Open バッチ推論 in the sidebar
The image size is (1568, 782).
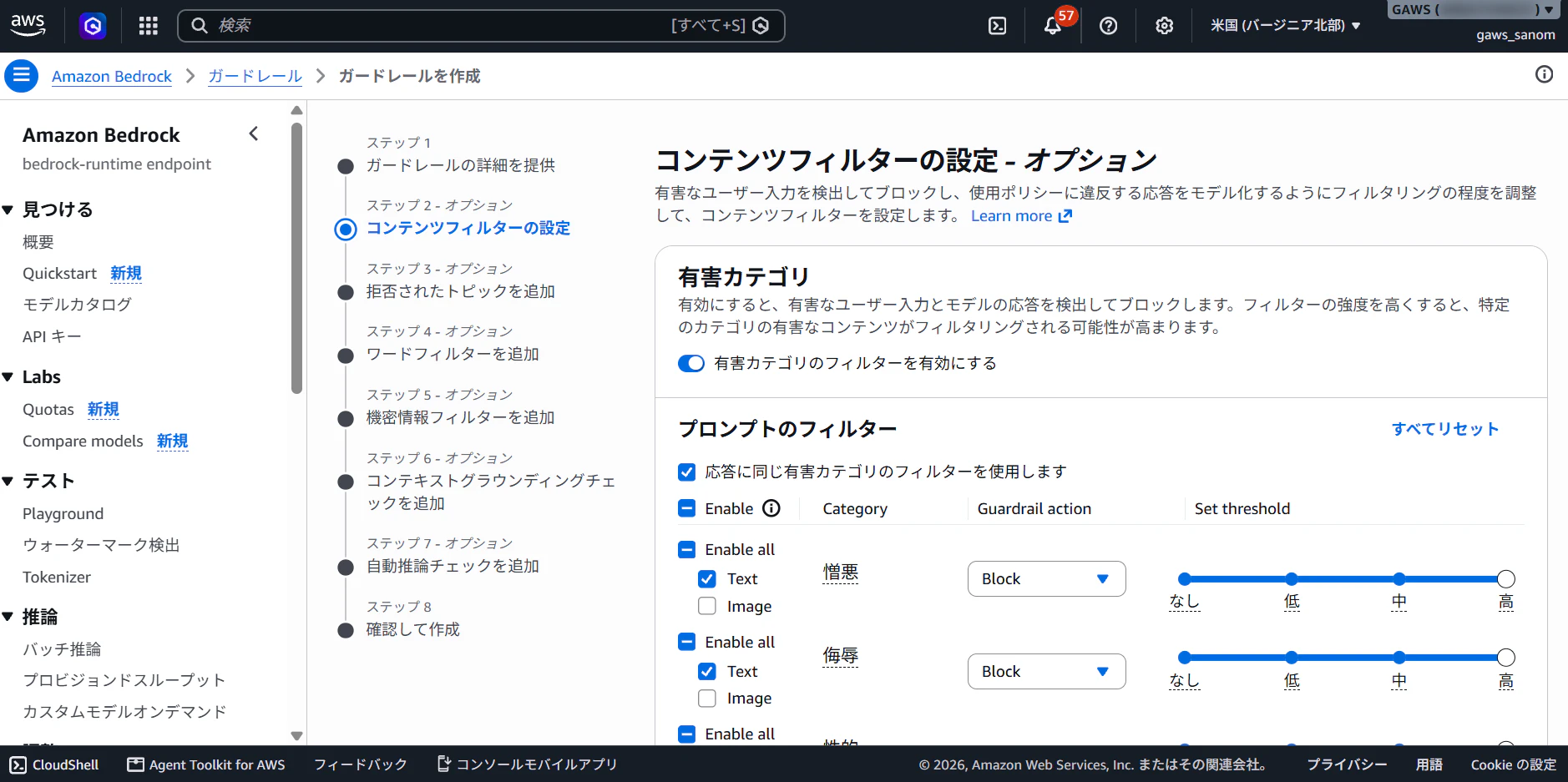click(x=62, y=649)
